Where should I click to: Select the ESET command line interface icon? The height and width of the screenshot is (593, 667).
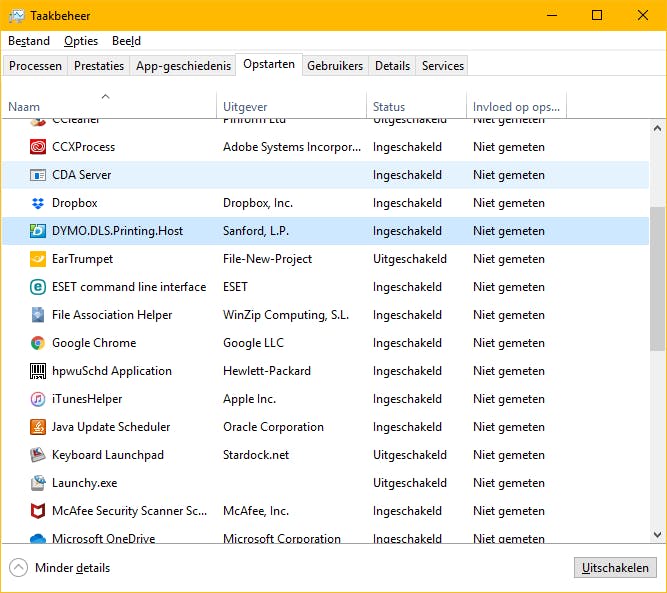tap(38, 287)
